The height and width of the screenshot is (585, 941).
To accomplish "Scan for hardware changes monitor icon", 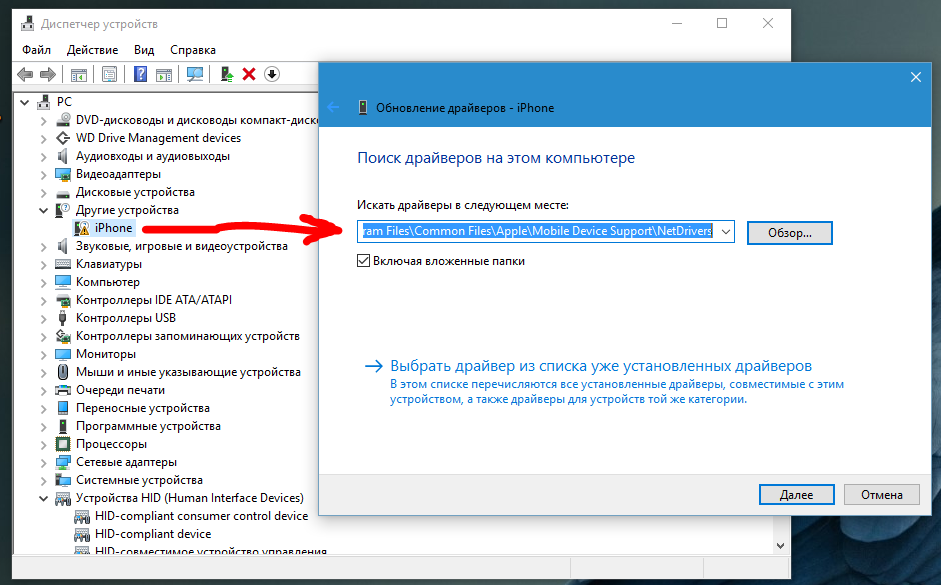I will click(194, 74).
